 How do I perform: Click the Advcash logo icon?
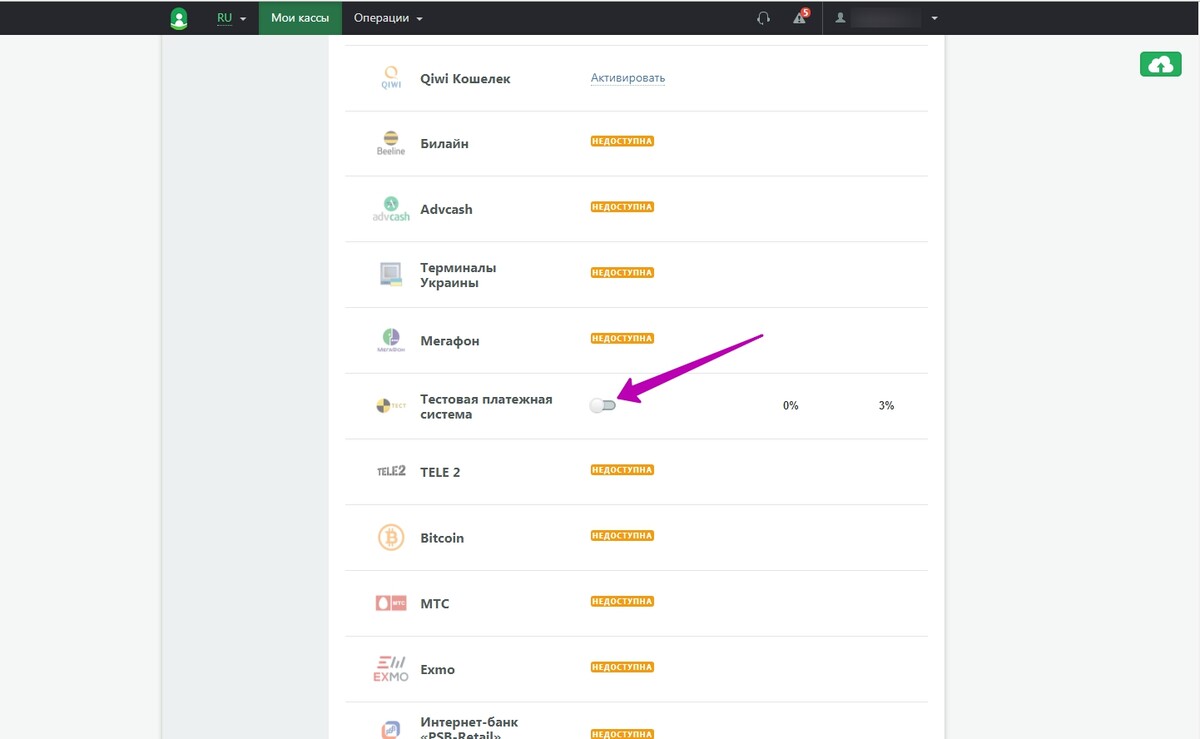(391, 209)
